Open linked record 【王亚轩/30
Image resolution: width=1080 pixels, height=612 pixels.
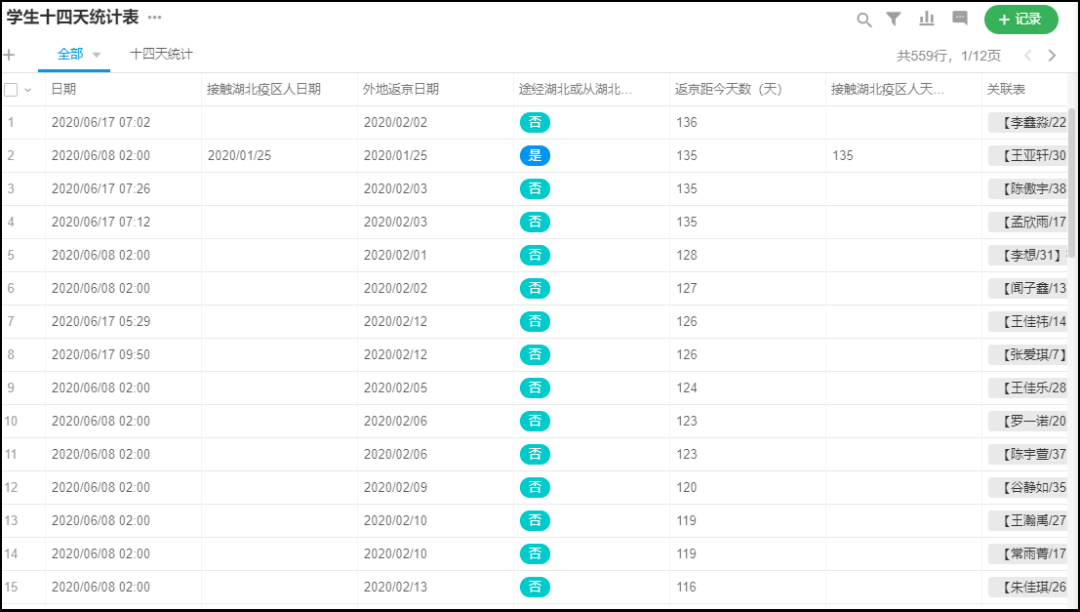(1028, 156)
